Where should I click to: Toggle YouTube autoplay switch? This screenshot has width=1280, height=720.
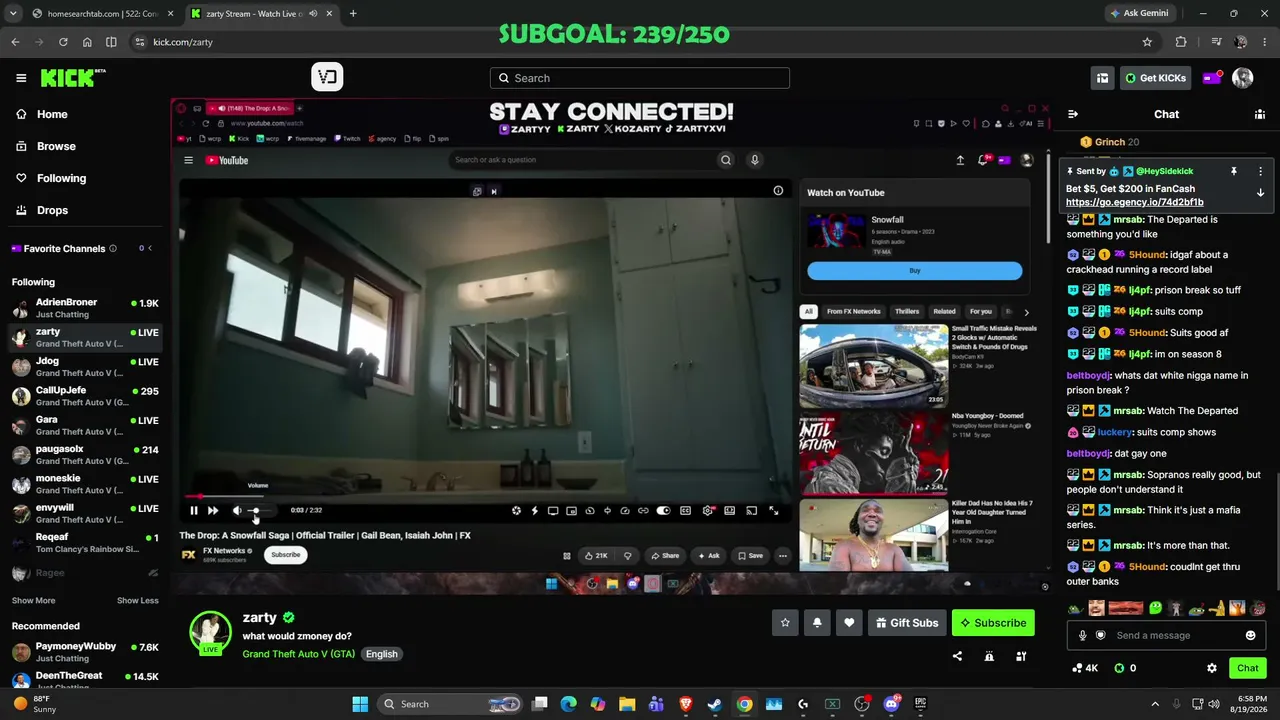coord(663,511)
